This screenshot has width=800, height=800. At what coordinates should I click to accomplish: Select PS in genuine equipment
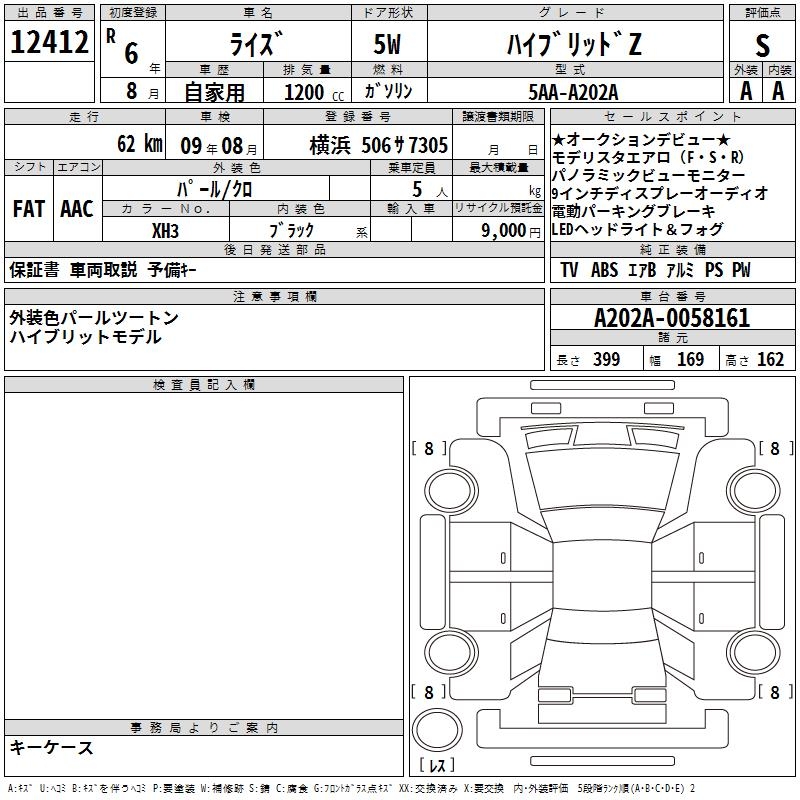[x=714, y=269]
